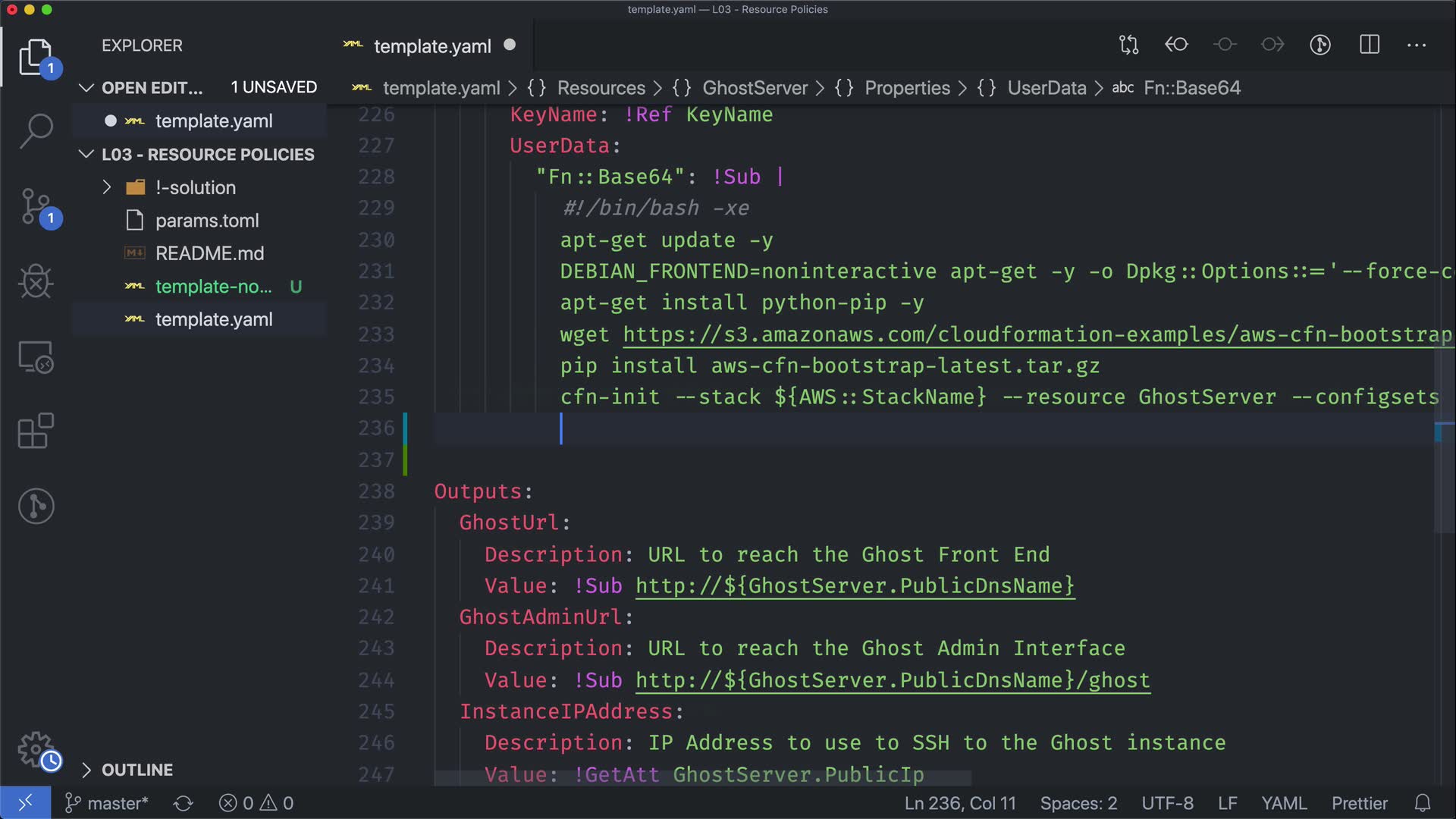Click the Spaces: 2 indentation setting
Image resolution: width=1456 pixels, height=819 pixels.
click(1078, 803)
